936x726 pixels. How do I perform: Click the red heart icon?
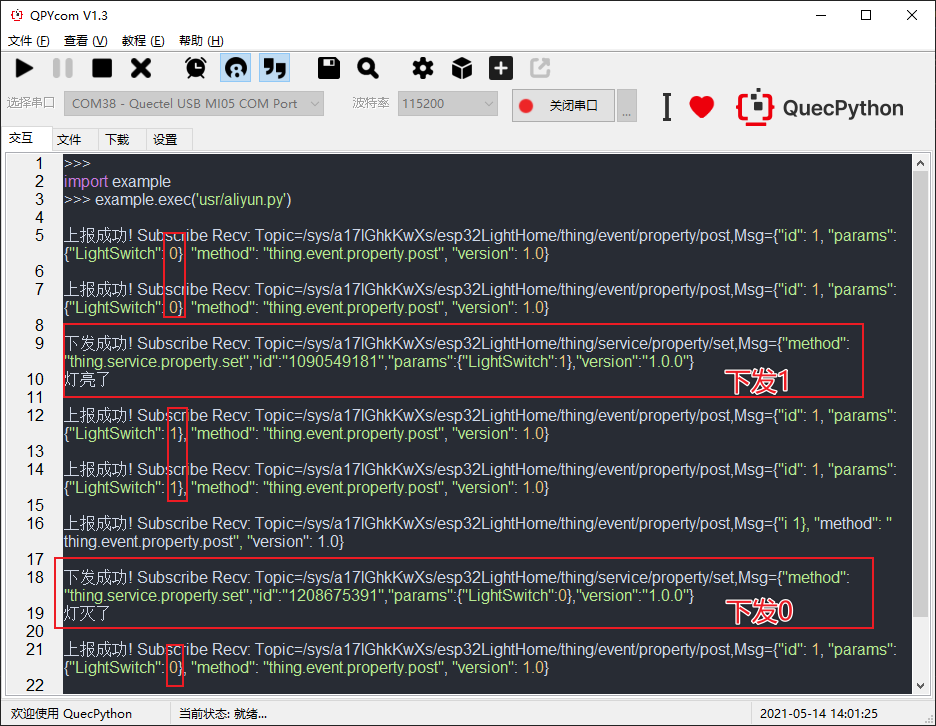pyautogui.click(x=701, y=106)
